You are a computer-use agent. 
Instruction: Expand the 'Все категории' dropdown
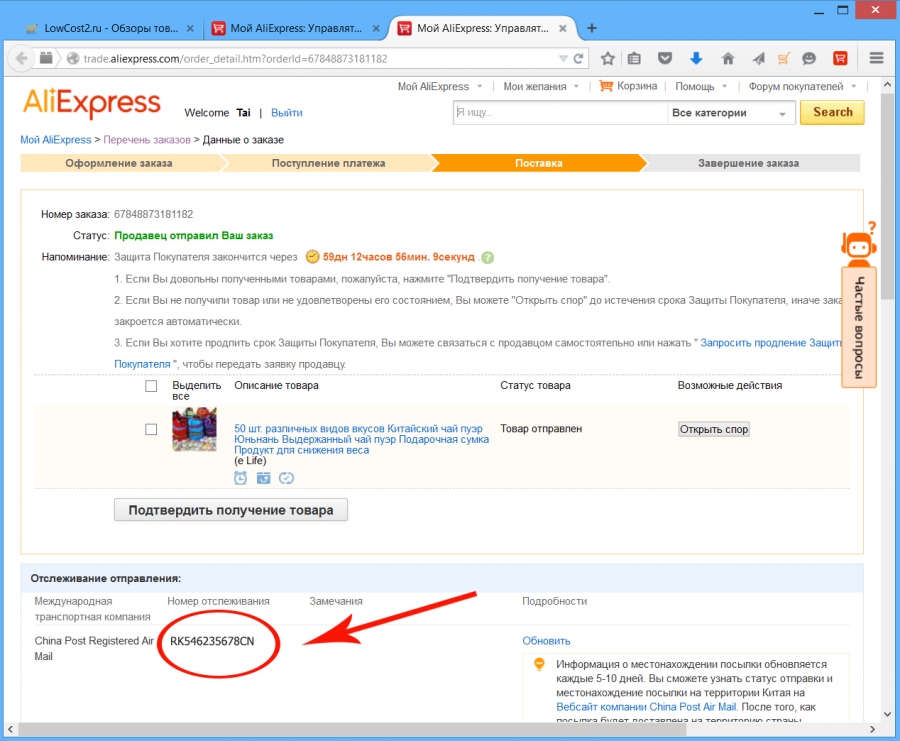[x=731, y=113]
